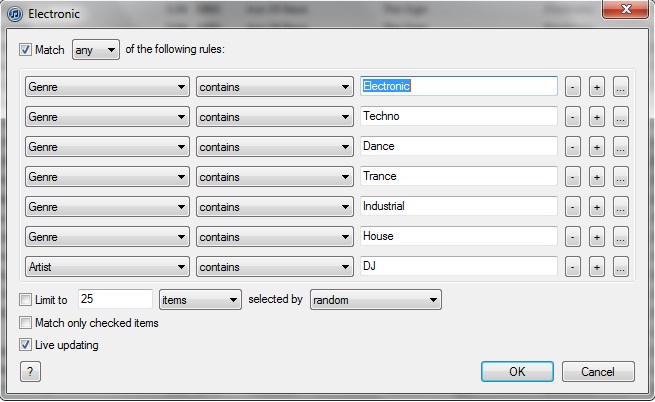Click the ellipsis button on Electronic row
This screenshot has height=402, width=655.
pyautogui.click(x=620, y=87)
